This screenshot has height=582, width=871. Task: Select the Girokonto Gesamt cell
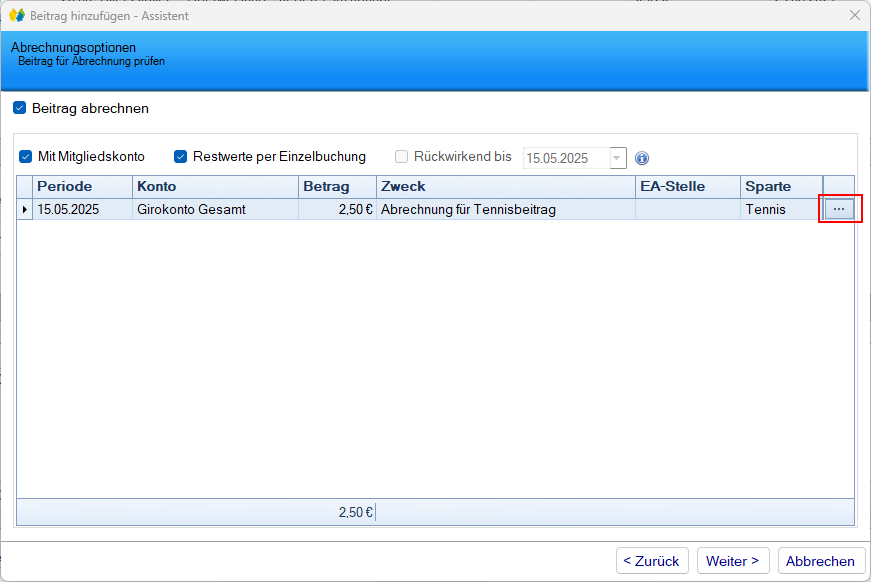click(215, 210)
